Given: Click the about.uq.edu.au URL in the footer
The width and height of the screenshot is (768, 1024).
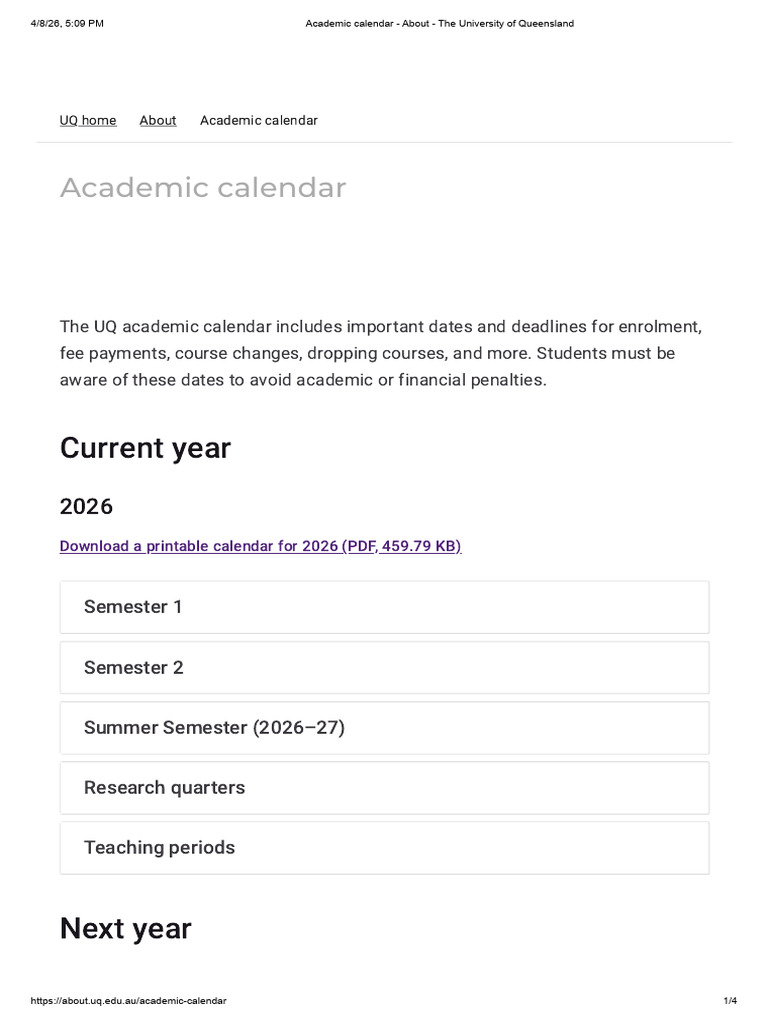Looking at the screenshot, I should (129, 1001).
